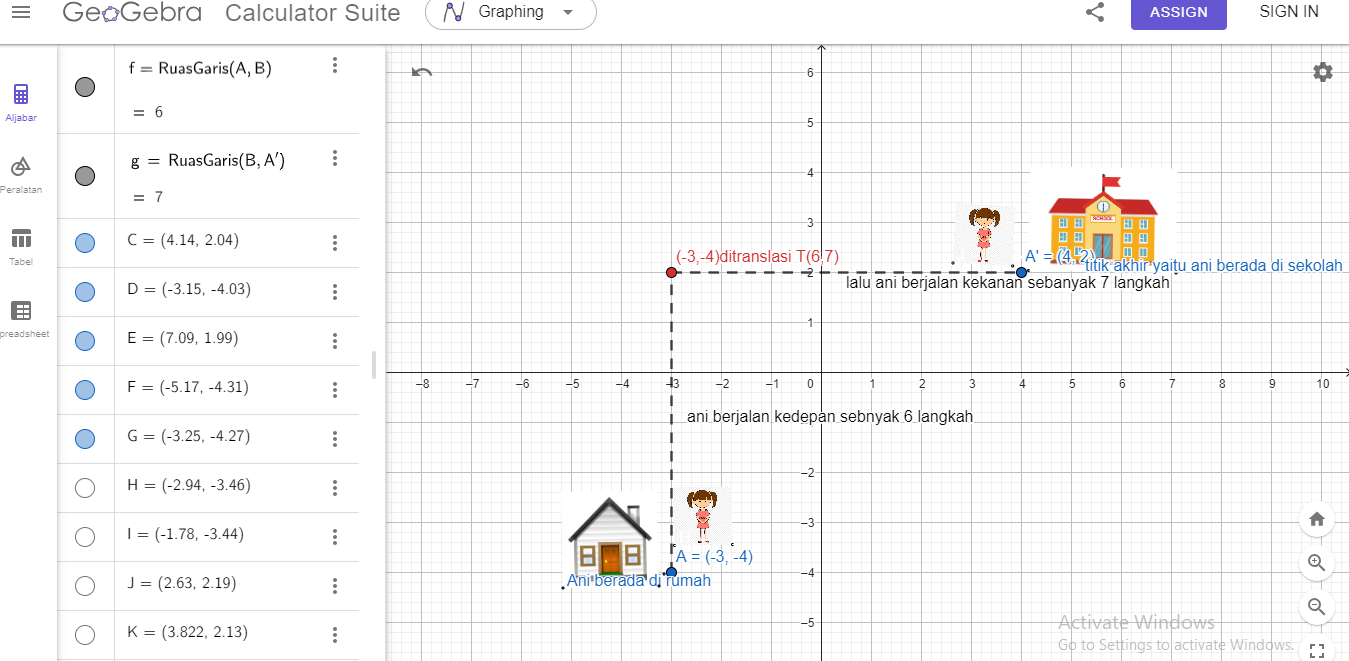Open the Graphing app selector dropdown
The width and height of the screenshot is (1349, 661).
tap(510, 13)
